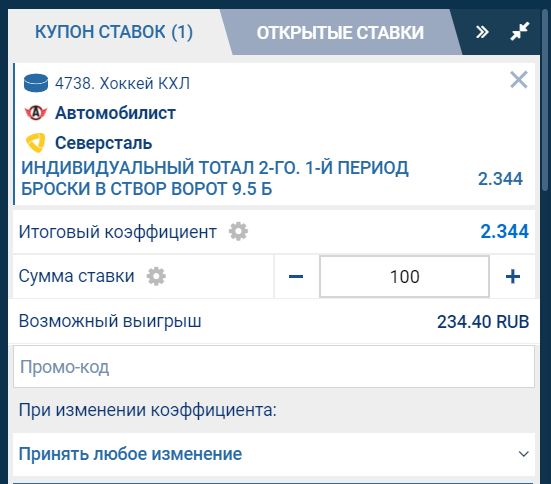Click the hockey puck sport icon

[x=36, y=83]
